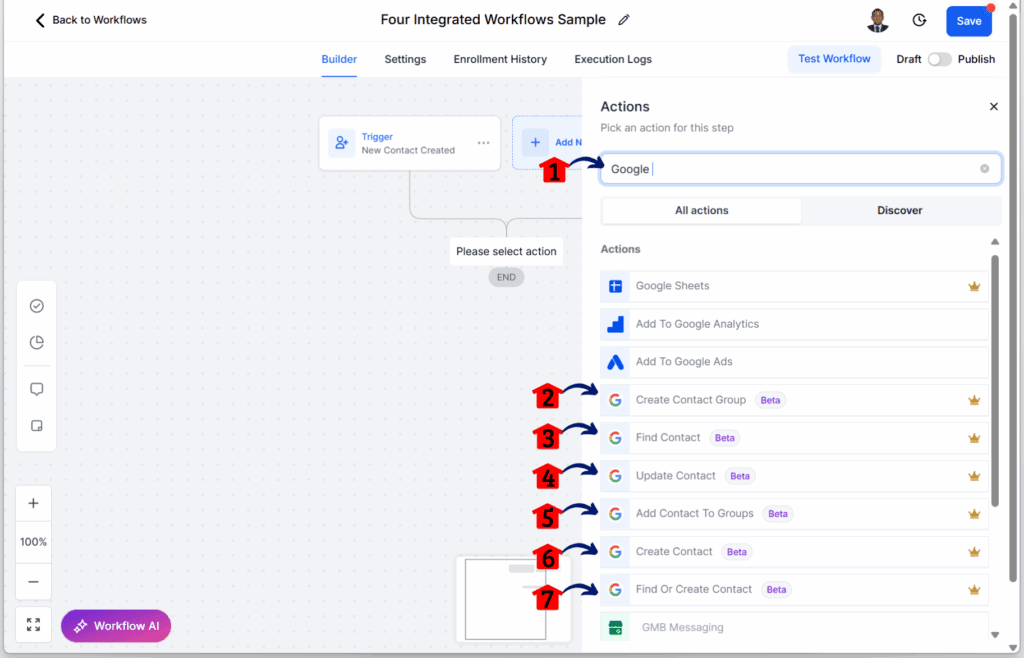Select the Add To Google Analytics action
Screen dimensions: 1024x658
(x=793, y=324)
